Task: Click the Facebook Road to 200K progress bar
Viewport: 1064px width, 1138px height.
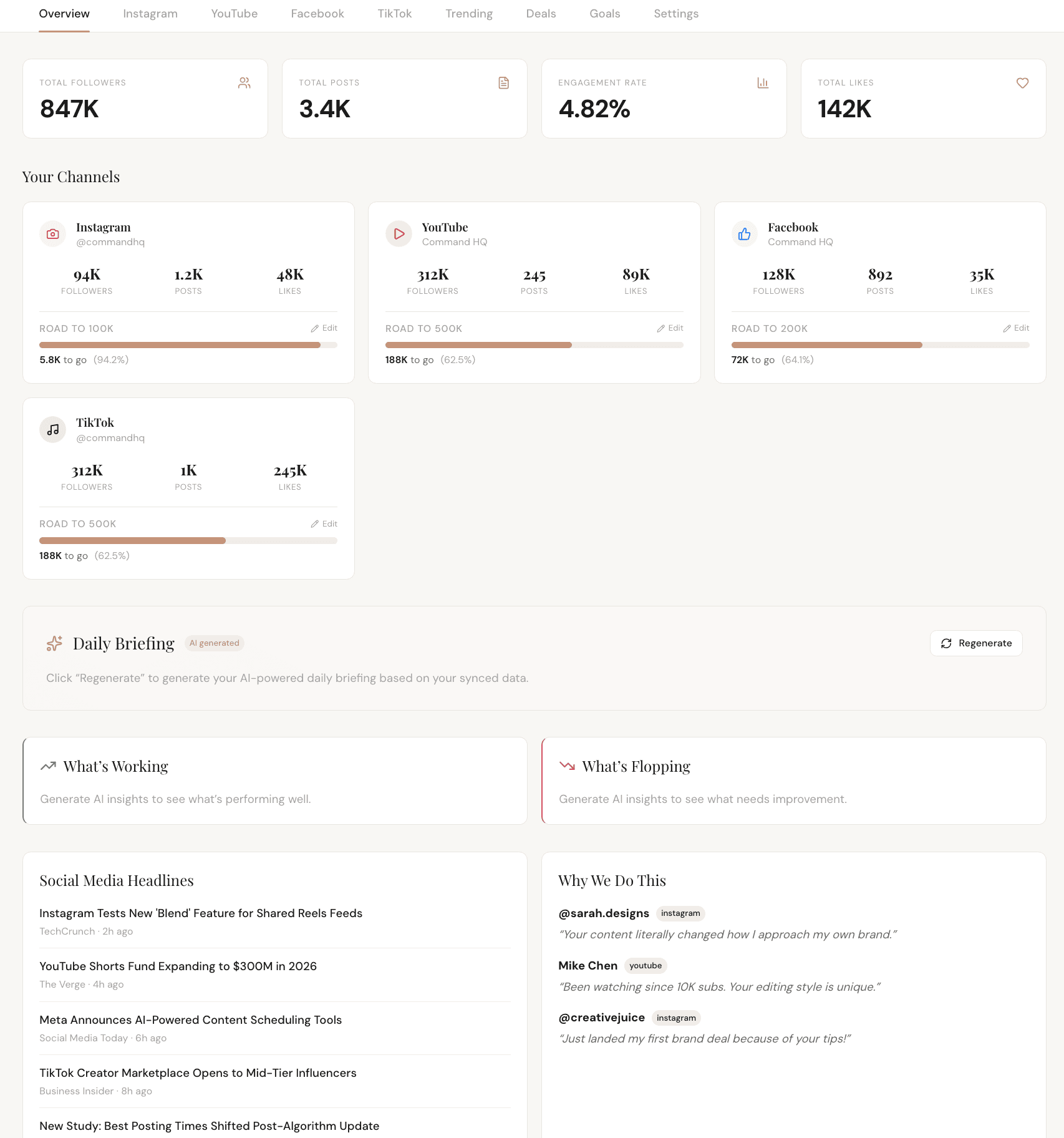Action: pos(880,345)
